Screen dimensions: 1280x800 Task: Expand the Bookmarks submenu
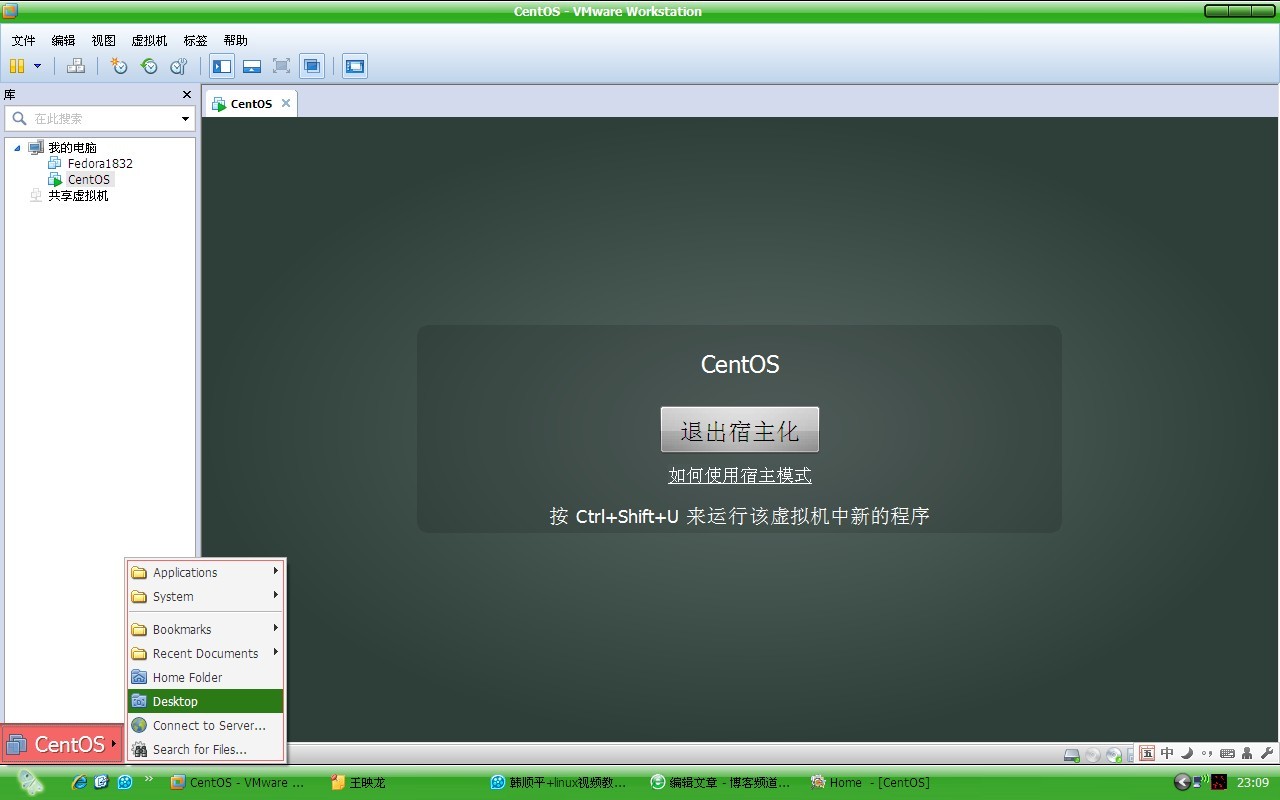206,630
